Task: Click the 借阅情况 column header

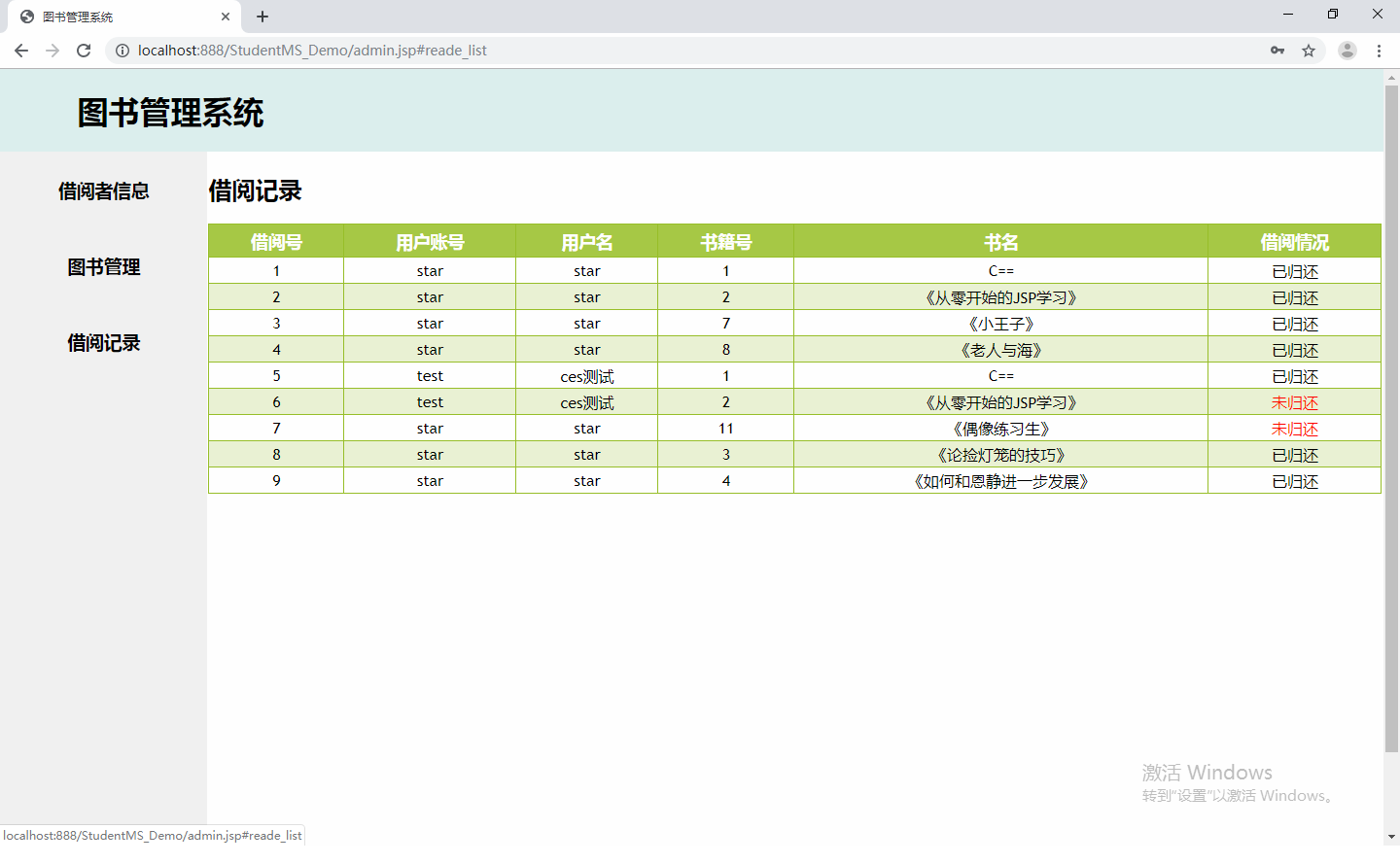Action: point(1294,242)
